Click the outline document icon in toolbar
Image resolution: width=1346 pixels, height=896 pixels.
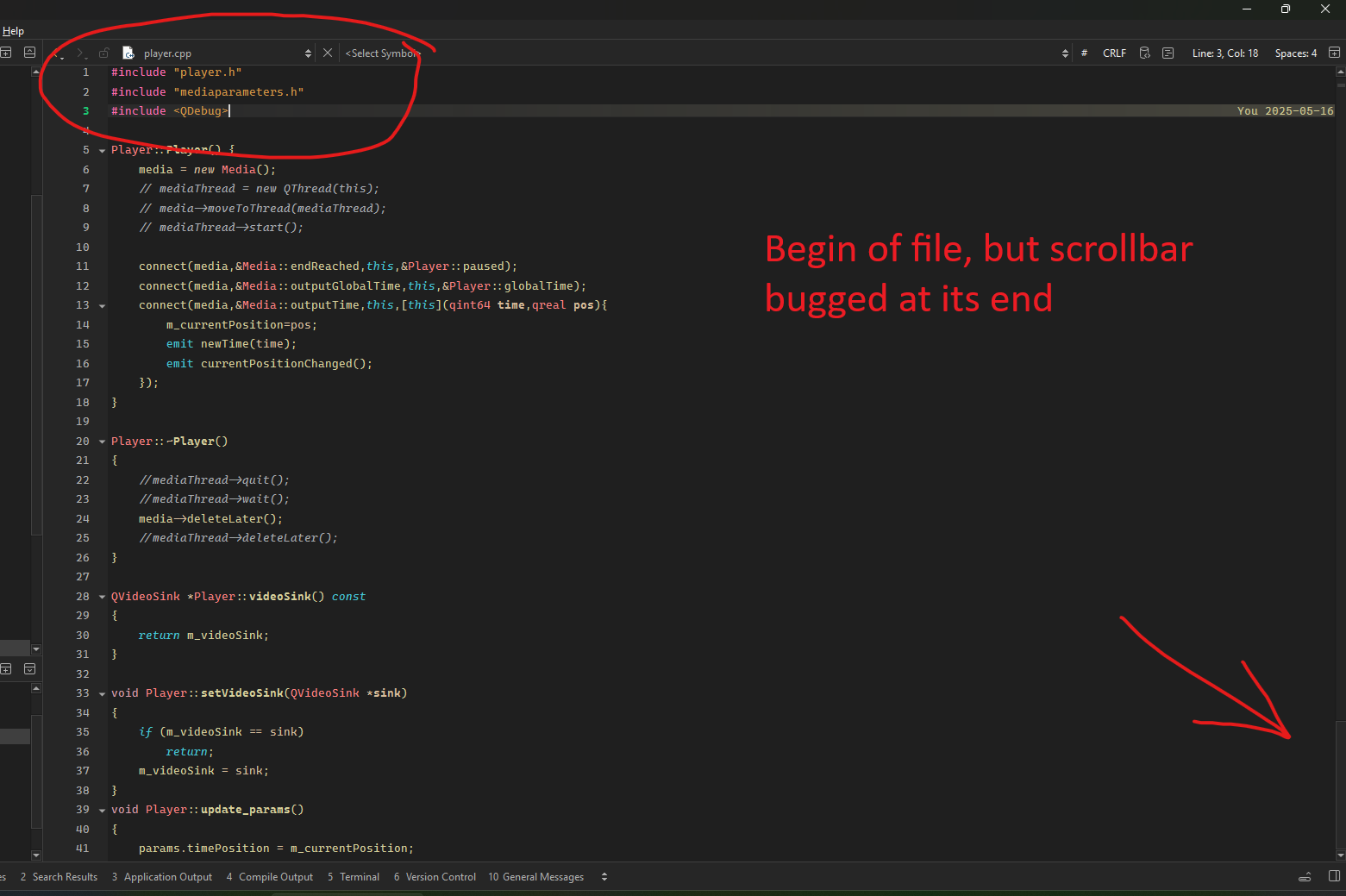(x=1168, y=53)
